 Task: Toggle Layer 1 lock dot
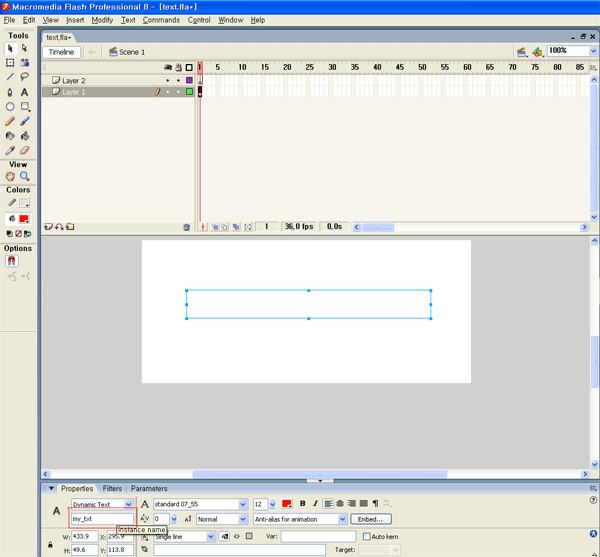coord(178,92)
